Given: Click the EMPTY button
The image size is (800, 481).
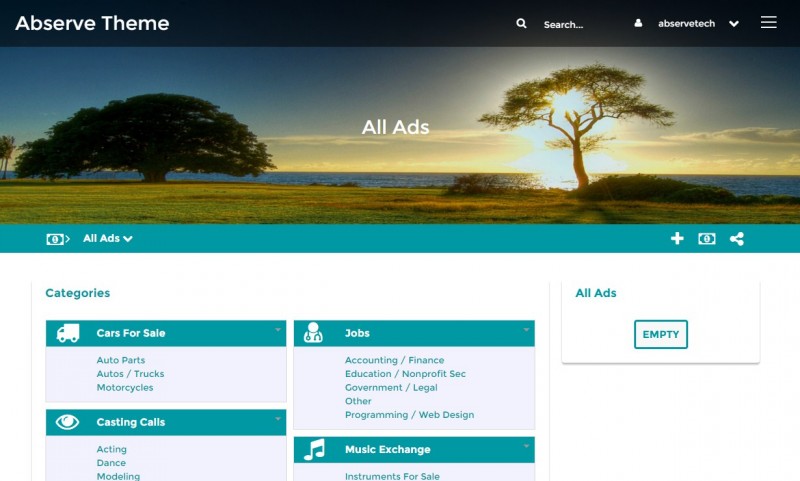Looking at the screenshot, I should pos(661,335).
